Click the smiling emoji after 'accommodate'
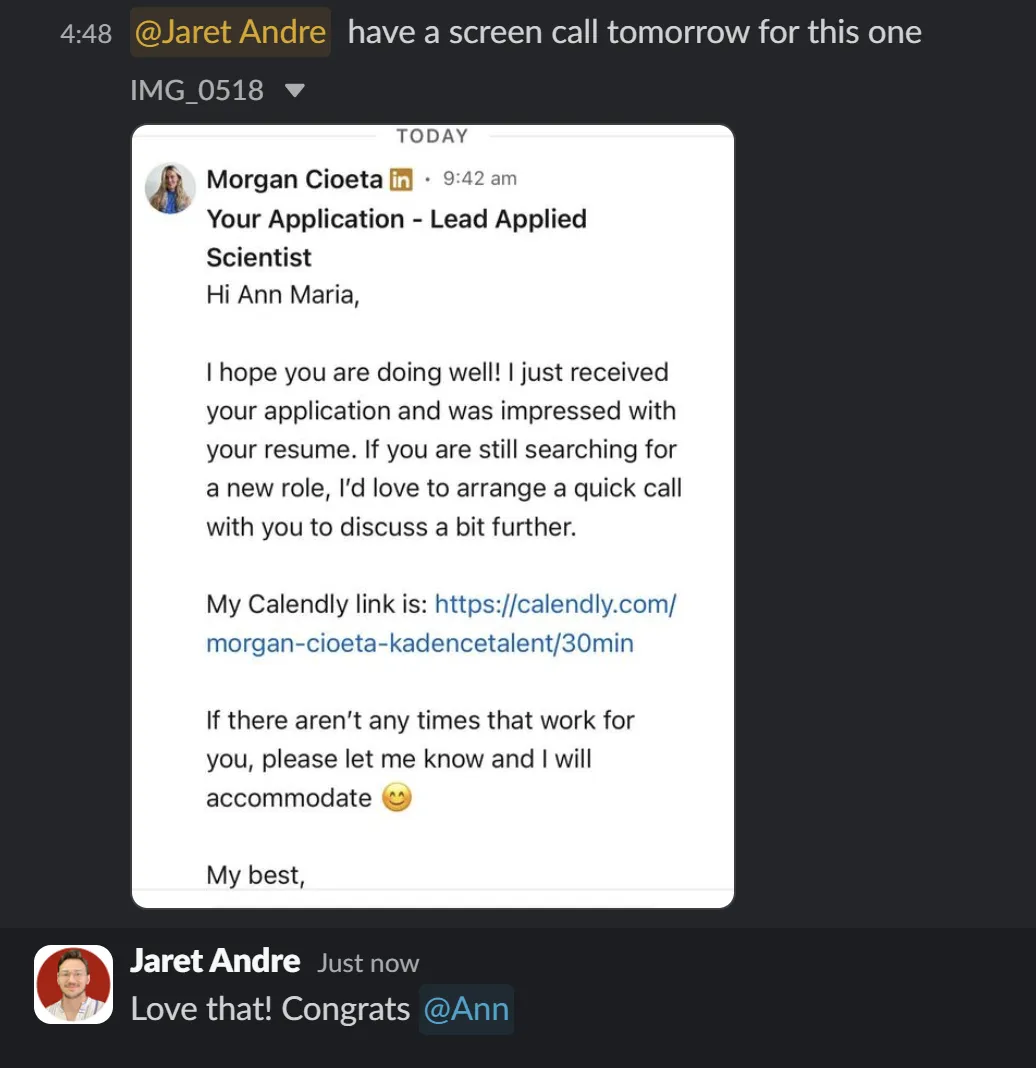This screenshot has width=1036, height=1068. pos(397,798)
